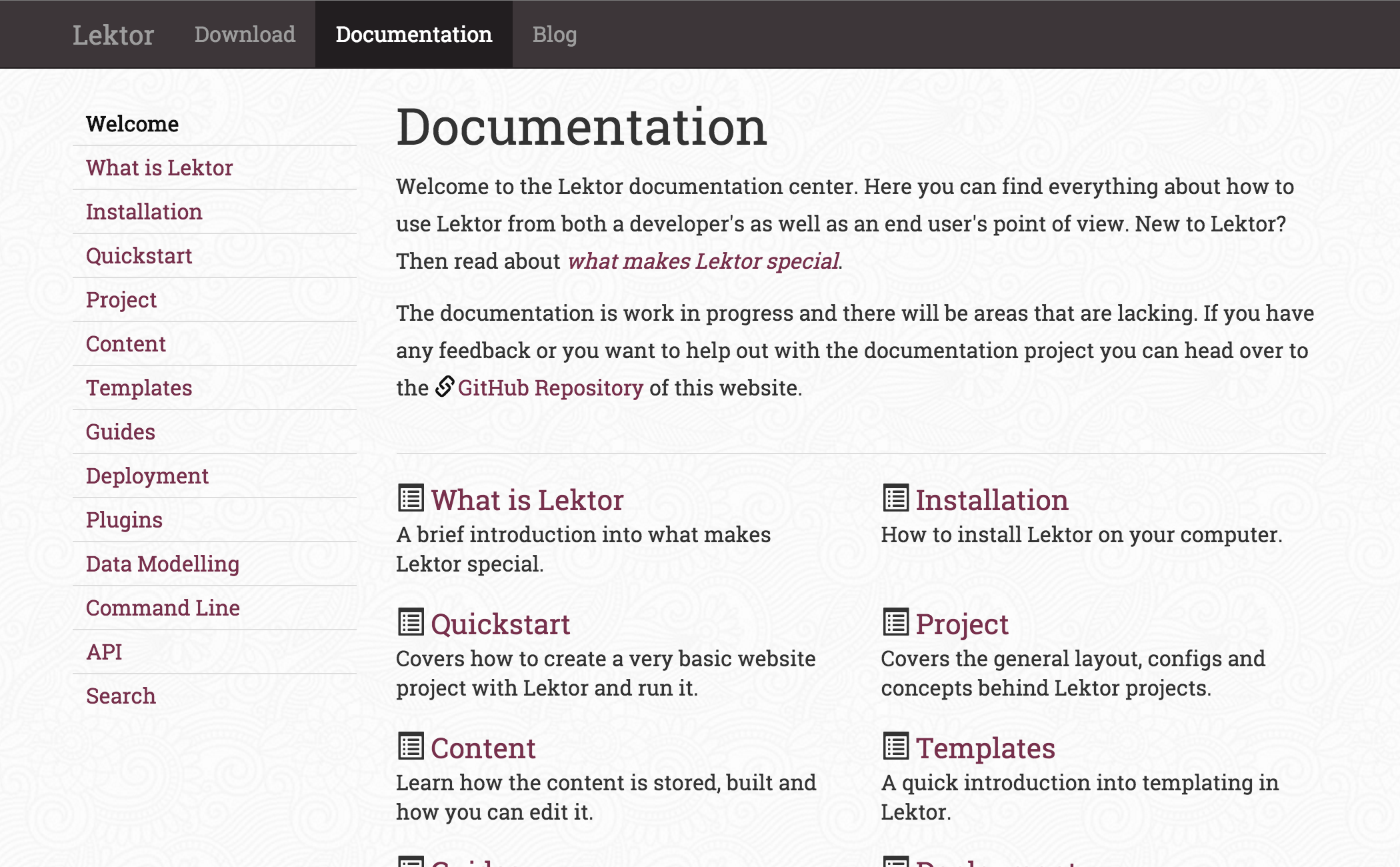The height and width of the screenshot is (867, 1400).
Task: Follow the 'what makes Lektor special' link
Action: (x=703, y=261)
